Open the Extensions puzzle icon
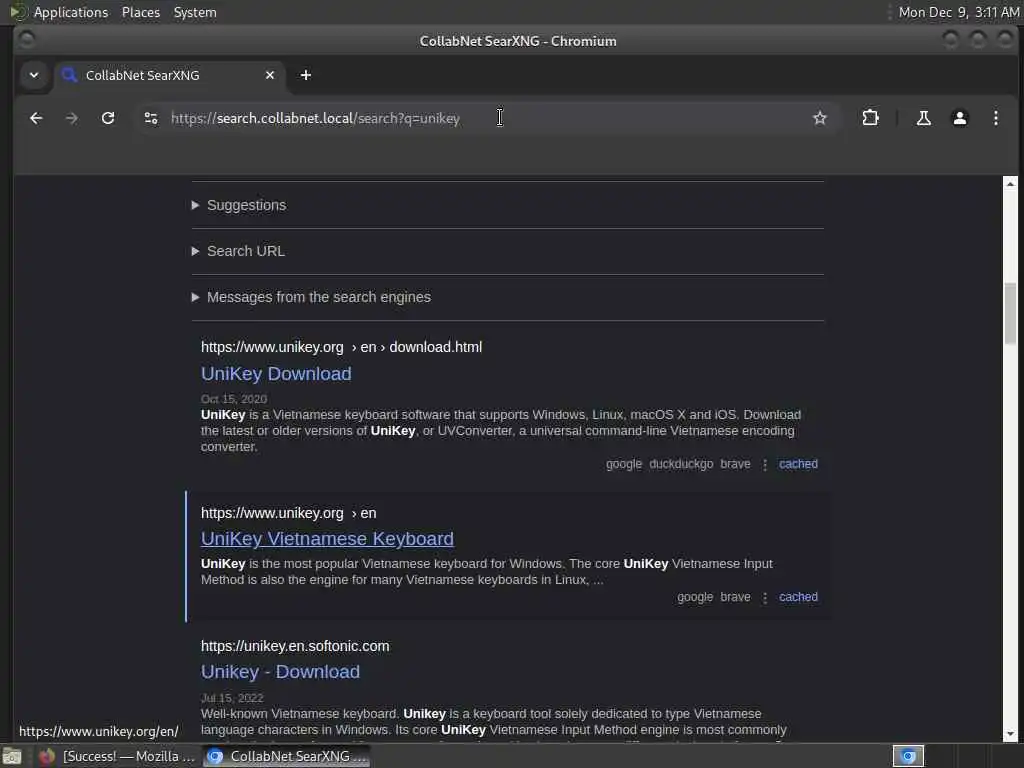The image size is (1024, 768). 870,118
